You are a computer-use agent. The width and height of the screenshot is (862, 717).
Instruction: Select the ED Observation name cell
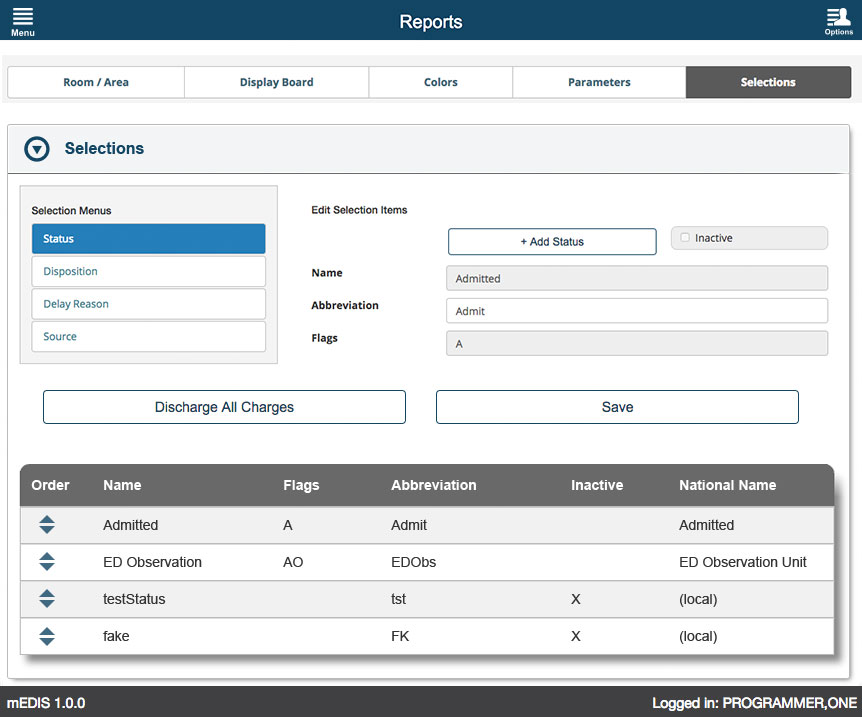tap(152, 562)
